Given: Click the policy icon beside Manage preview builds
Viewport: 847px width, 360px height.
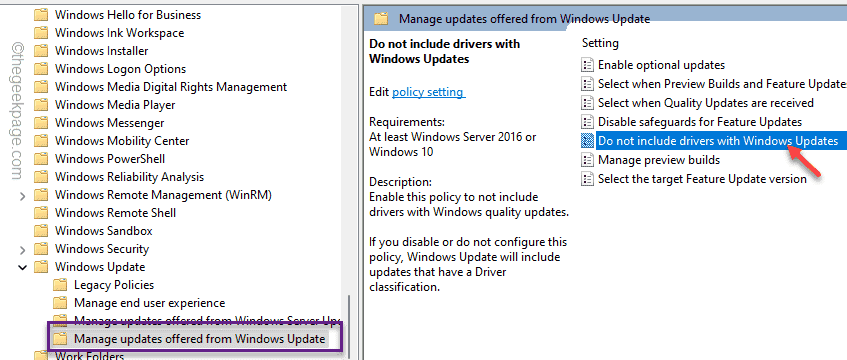Looking at the screenshot, I should click(x=587, y=159).
